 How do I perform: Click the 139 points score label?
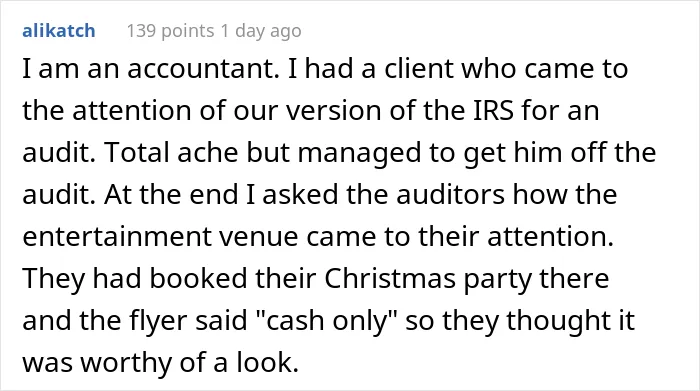coord(171,31)
